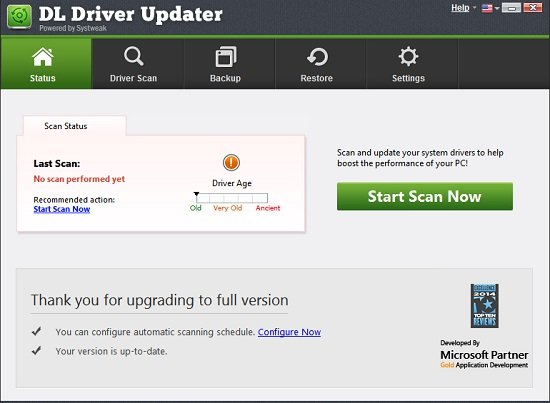Click the Driver Age gauge bar
Image resolution: width=550 pixels, height=403 pixels.
pos(232,198)
